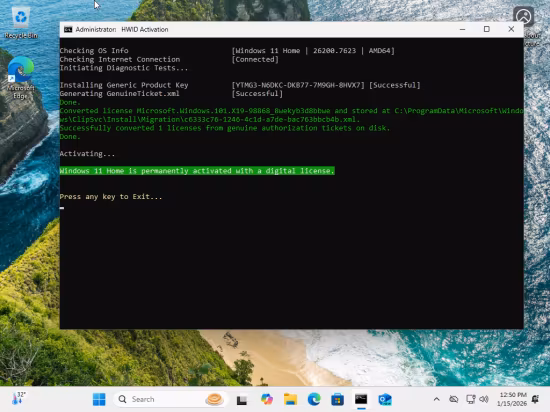Click the network display tray icon
550x412 pixels.
point(470,399)
